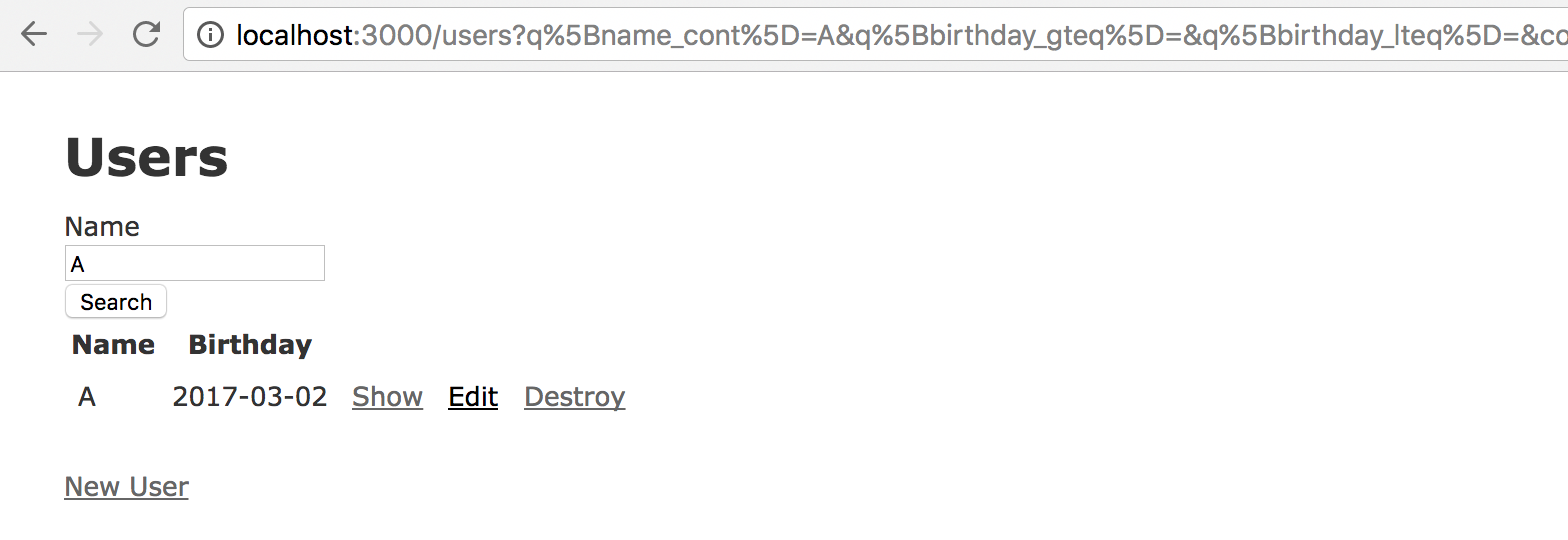
Task: Click Destroy link for user A
Action: 574,397
